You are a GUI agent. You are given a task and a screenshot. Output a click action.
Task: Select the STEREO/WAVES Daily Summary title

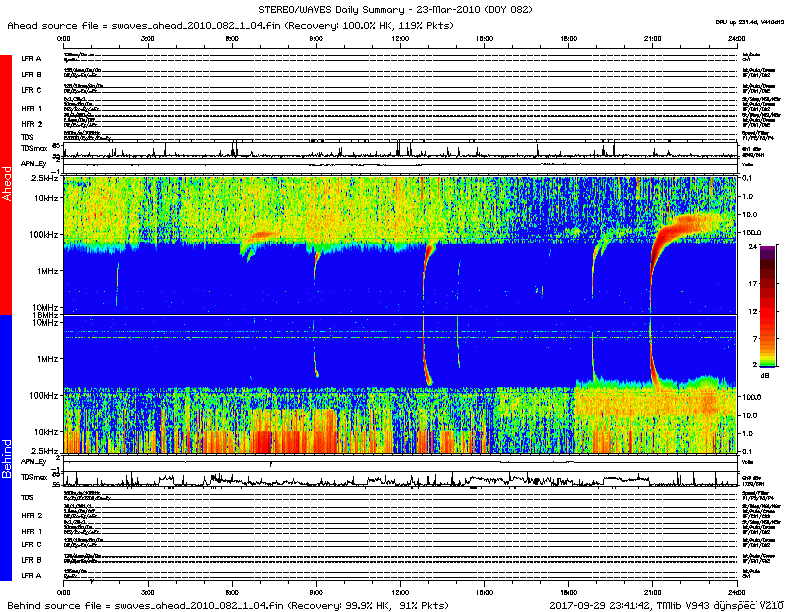point(395,9)
